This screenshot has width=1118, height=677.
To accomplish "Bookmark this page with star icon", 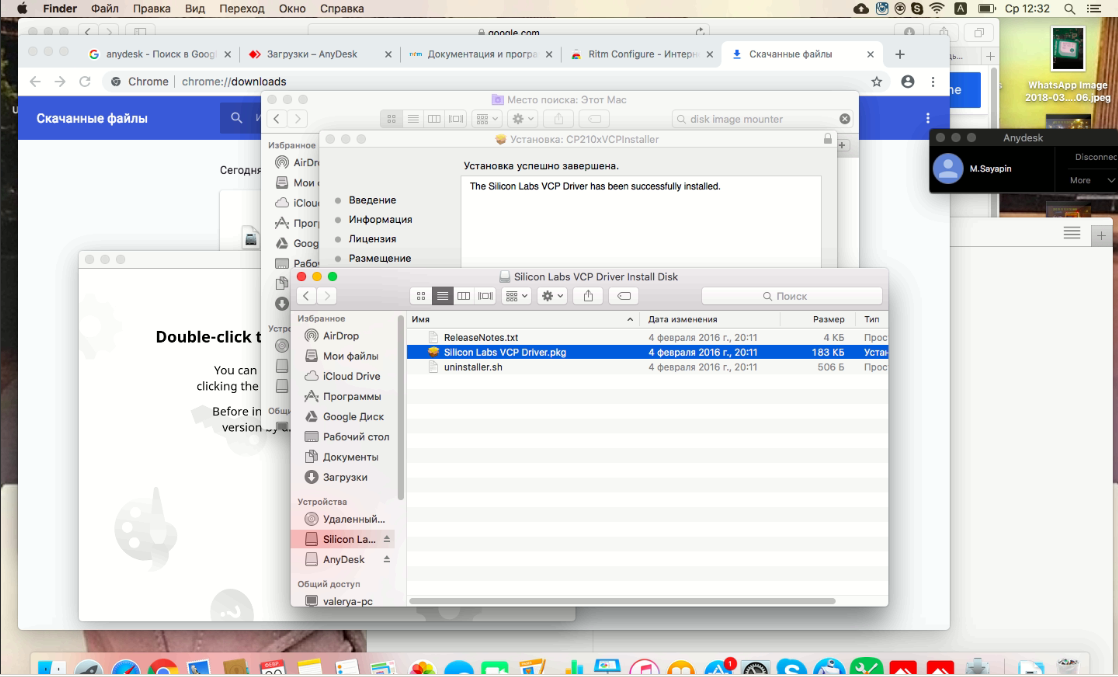I will tap(876, 81).
